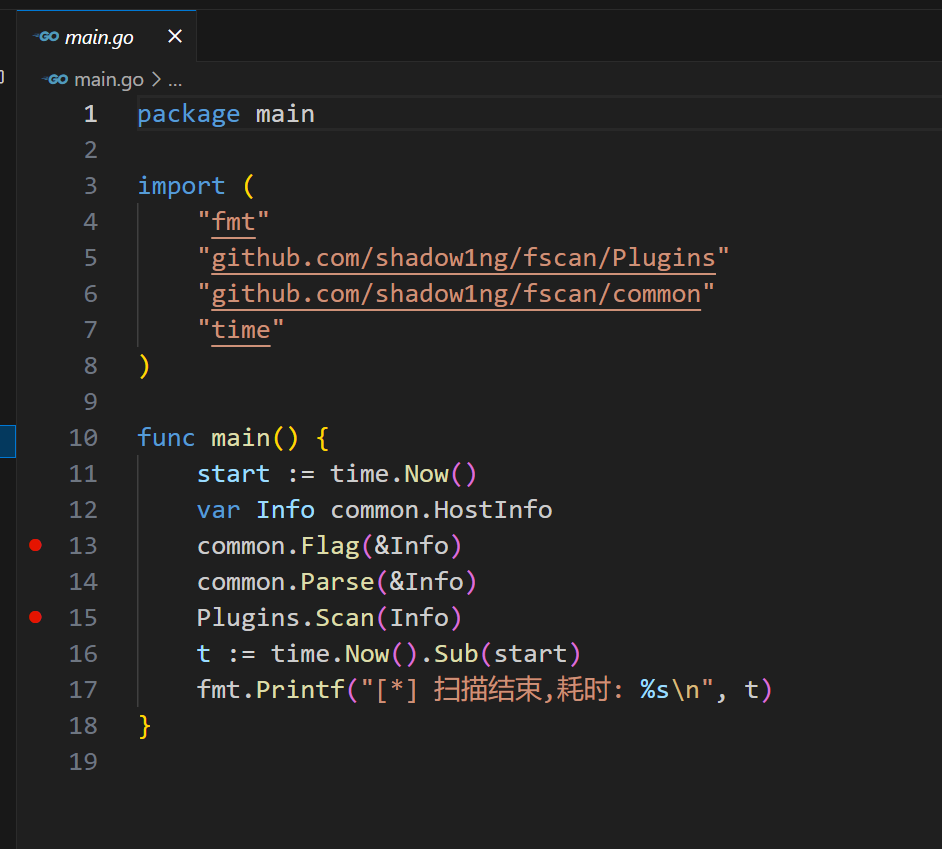The height and width of the screenshot is (849, 942).
Task: Click the 'main()' function name
Action: point(241,437)
